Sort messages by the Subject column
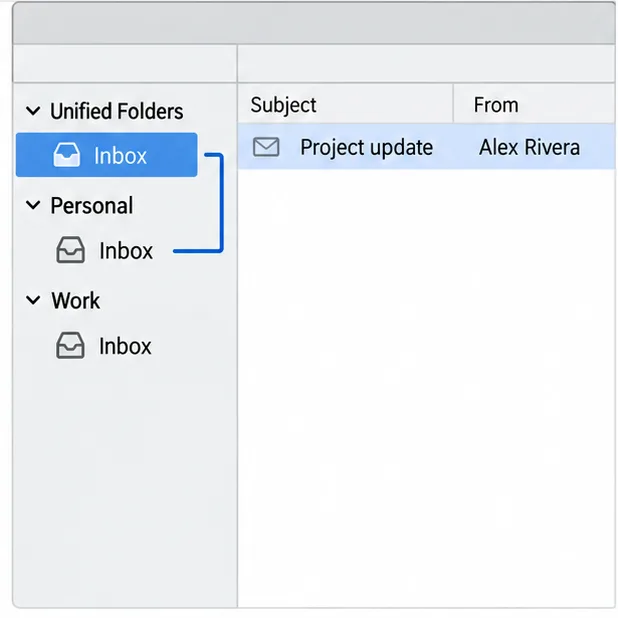 345,104
